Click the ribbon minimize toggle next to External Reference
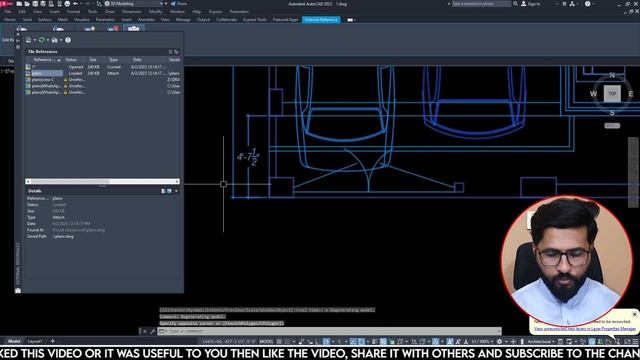 350,19
